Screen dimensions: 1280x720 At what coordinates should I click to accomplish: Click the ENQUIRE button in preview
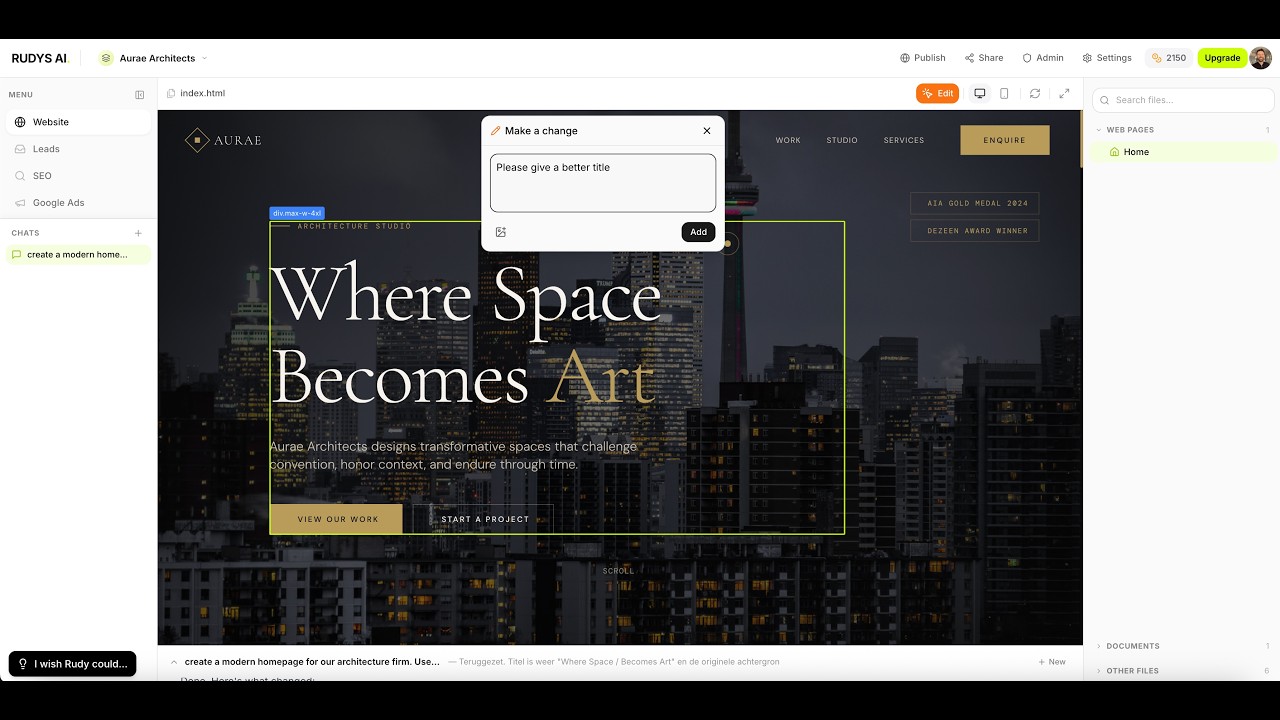[1005, 140]
